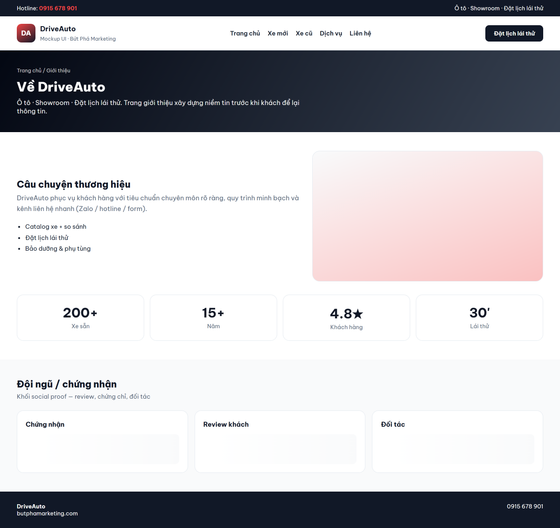Call hotline number 0915 678 901 in top bar

pos(58,8)
